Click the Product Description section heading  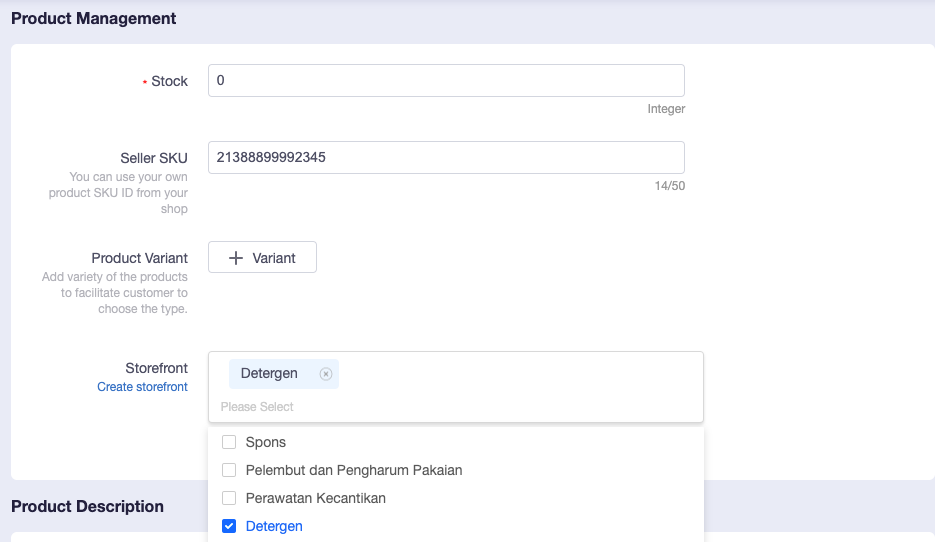coord(87,506)
